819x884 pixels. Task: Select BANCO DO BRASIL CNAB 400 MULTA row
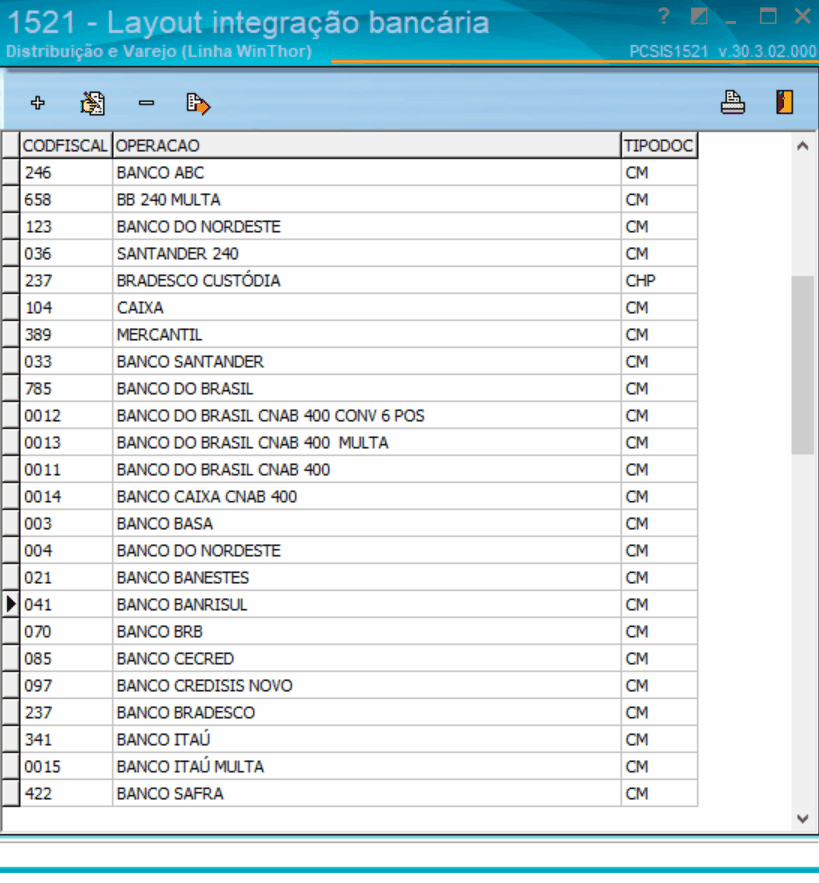358,443
